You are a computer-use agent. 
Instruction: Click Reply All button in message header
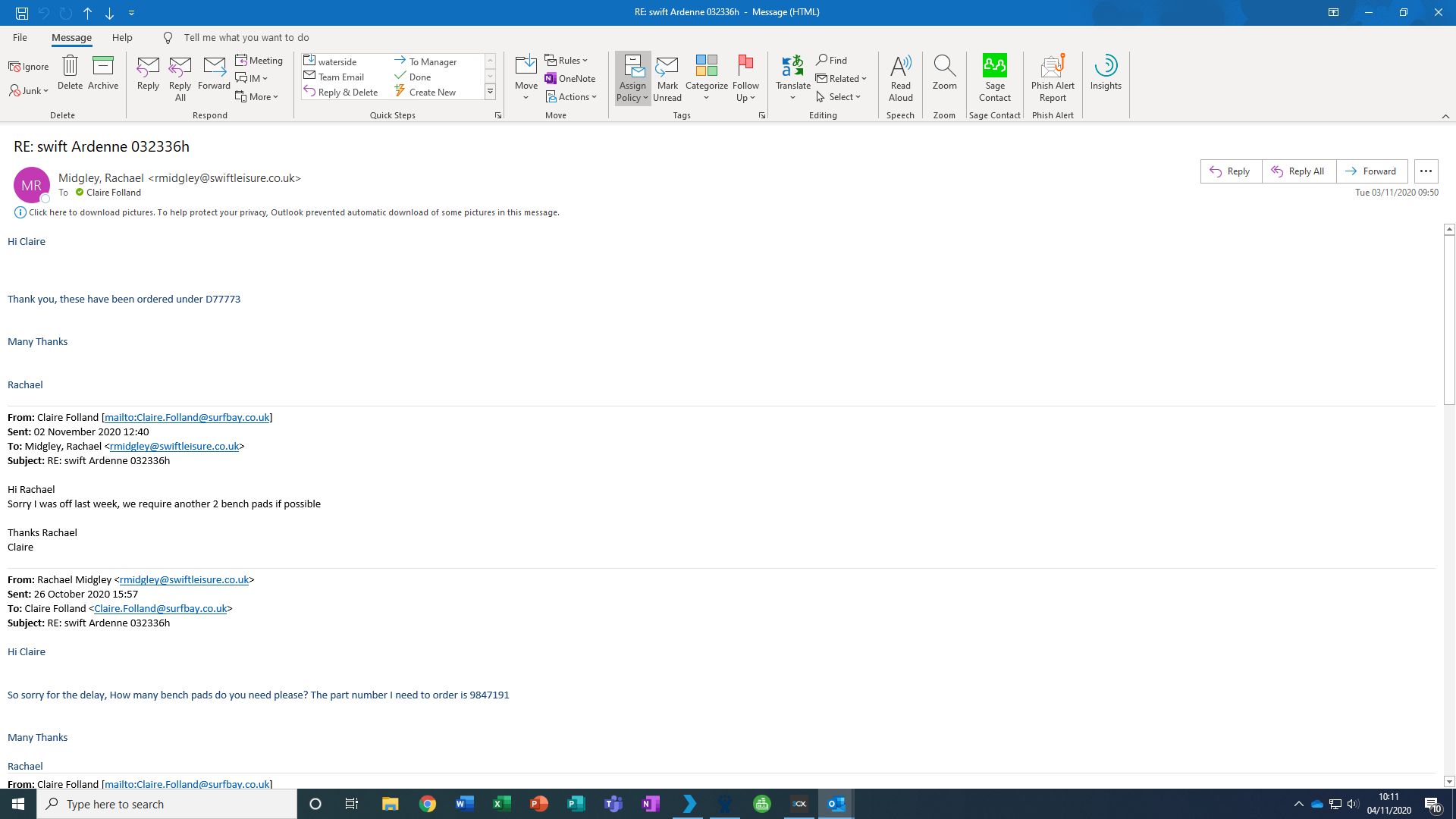(x=1298, y=171)
